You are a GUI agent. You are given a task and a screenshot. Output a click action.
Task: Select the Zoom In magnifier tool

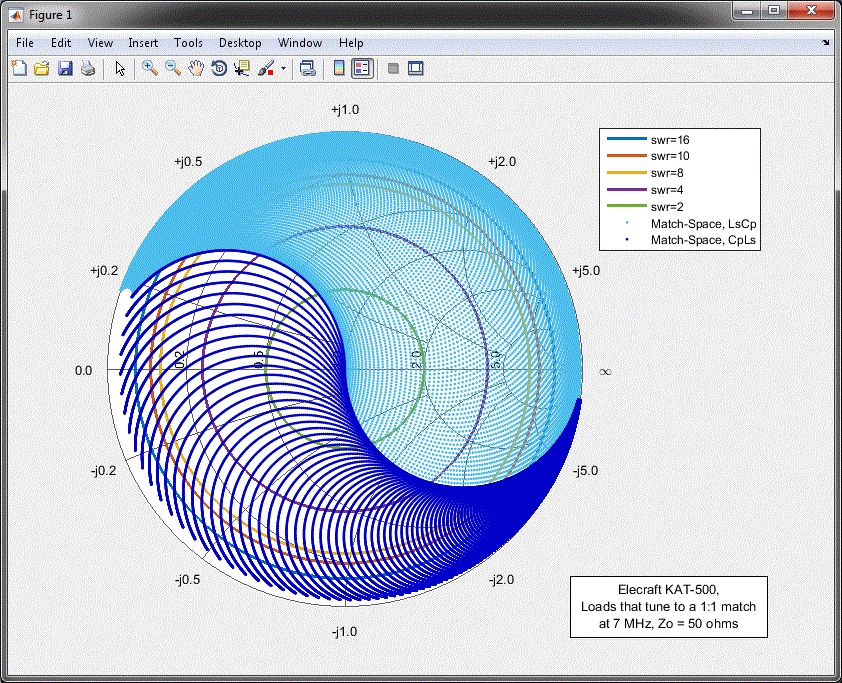point(150,68)
